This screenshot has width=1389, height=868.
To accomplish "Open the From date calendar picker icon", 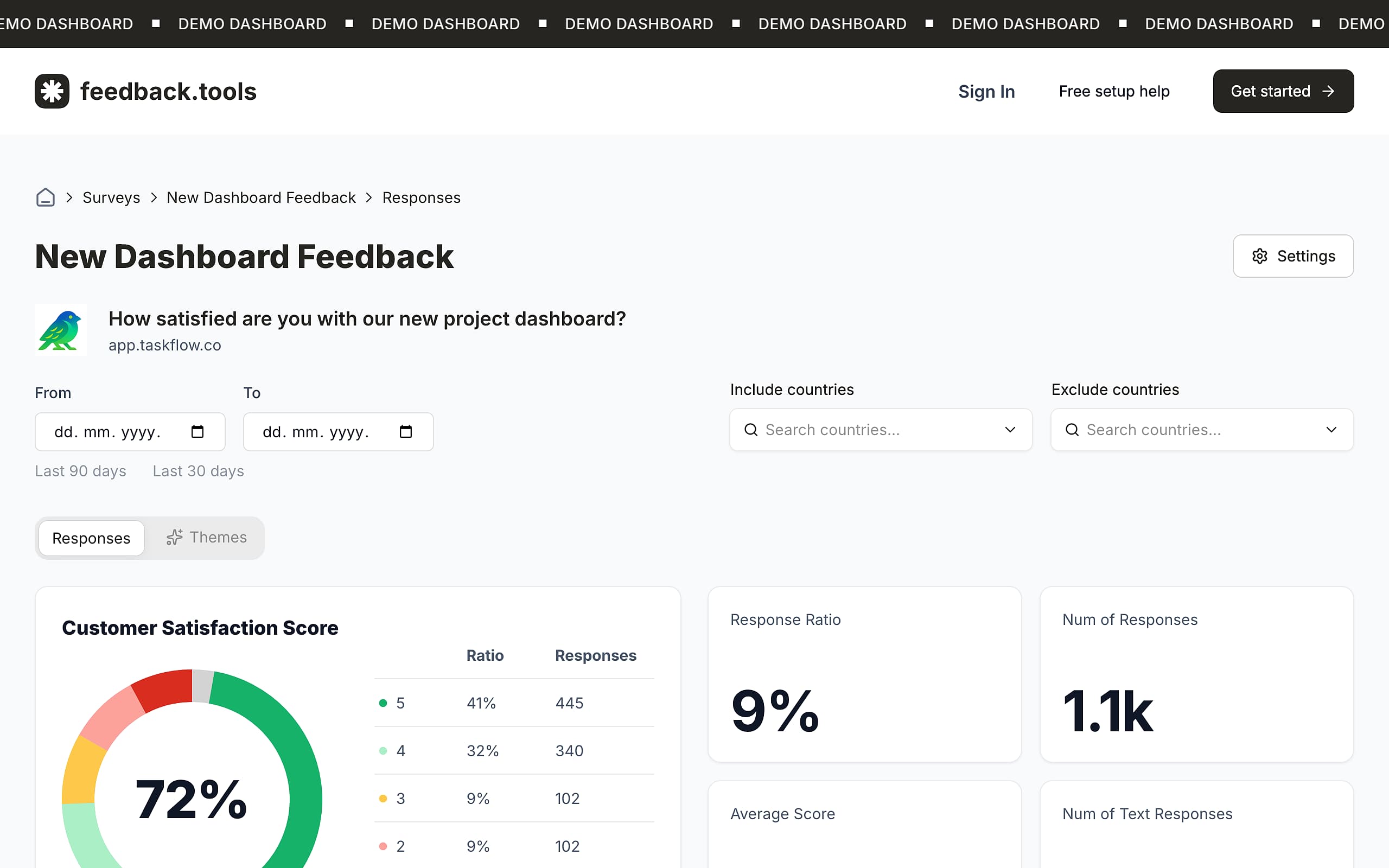I will (x=197, y=431).
